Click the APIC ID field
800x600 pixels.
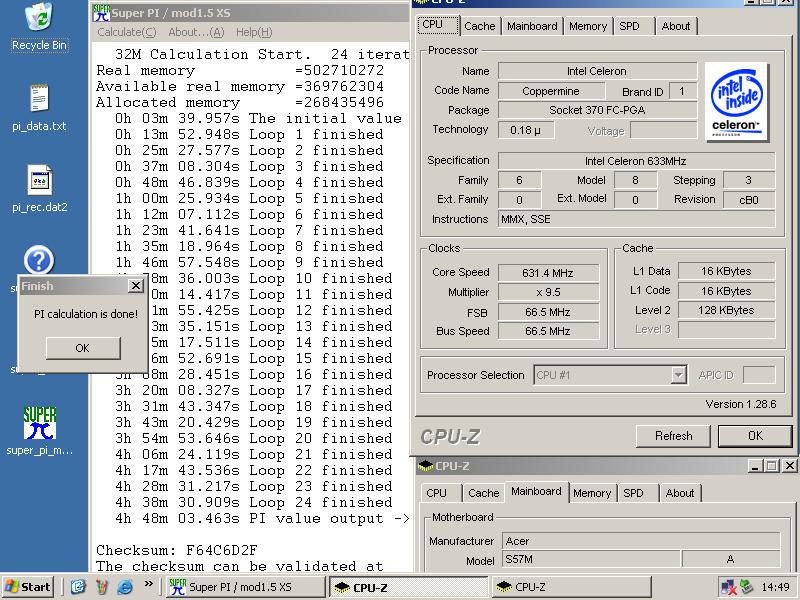pyautogui.click(x=759, y=375)
